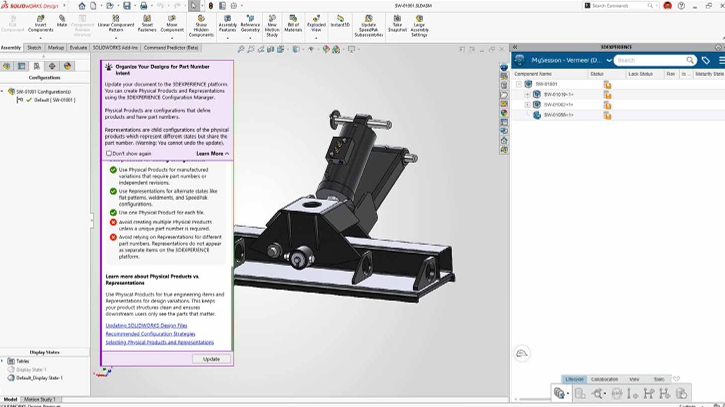Image resolution: width=725 pixels, height=407 pixels.
Task: Select the Default [ SW-01001 ] configuration
Action: 54,100
